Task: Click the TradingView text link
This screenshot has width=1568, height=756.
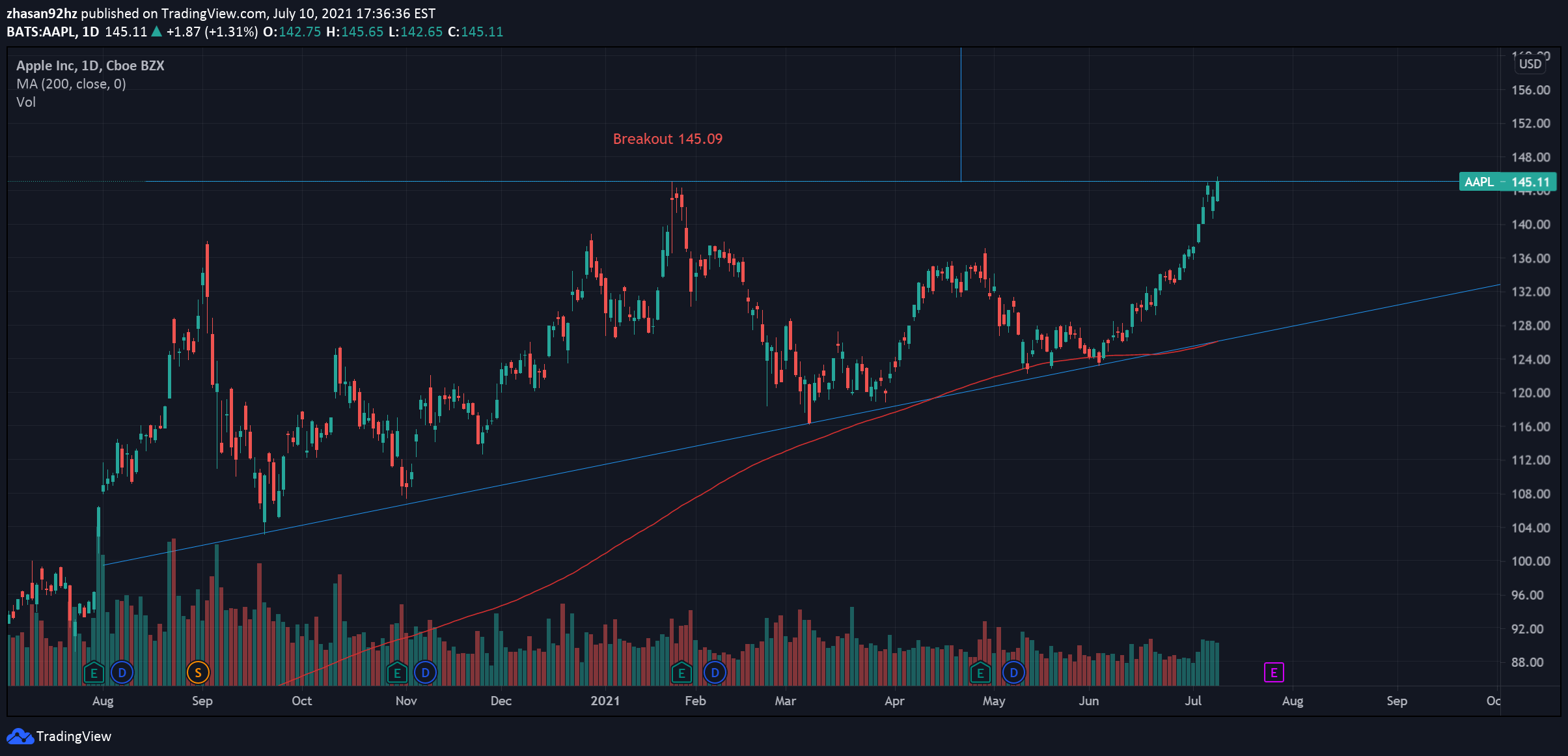Action: coord(74,736)
